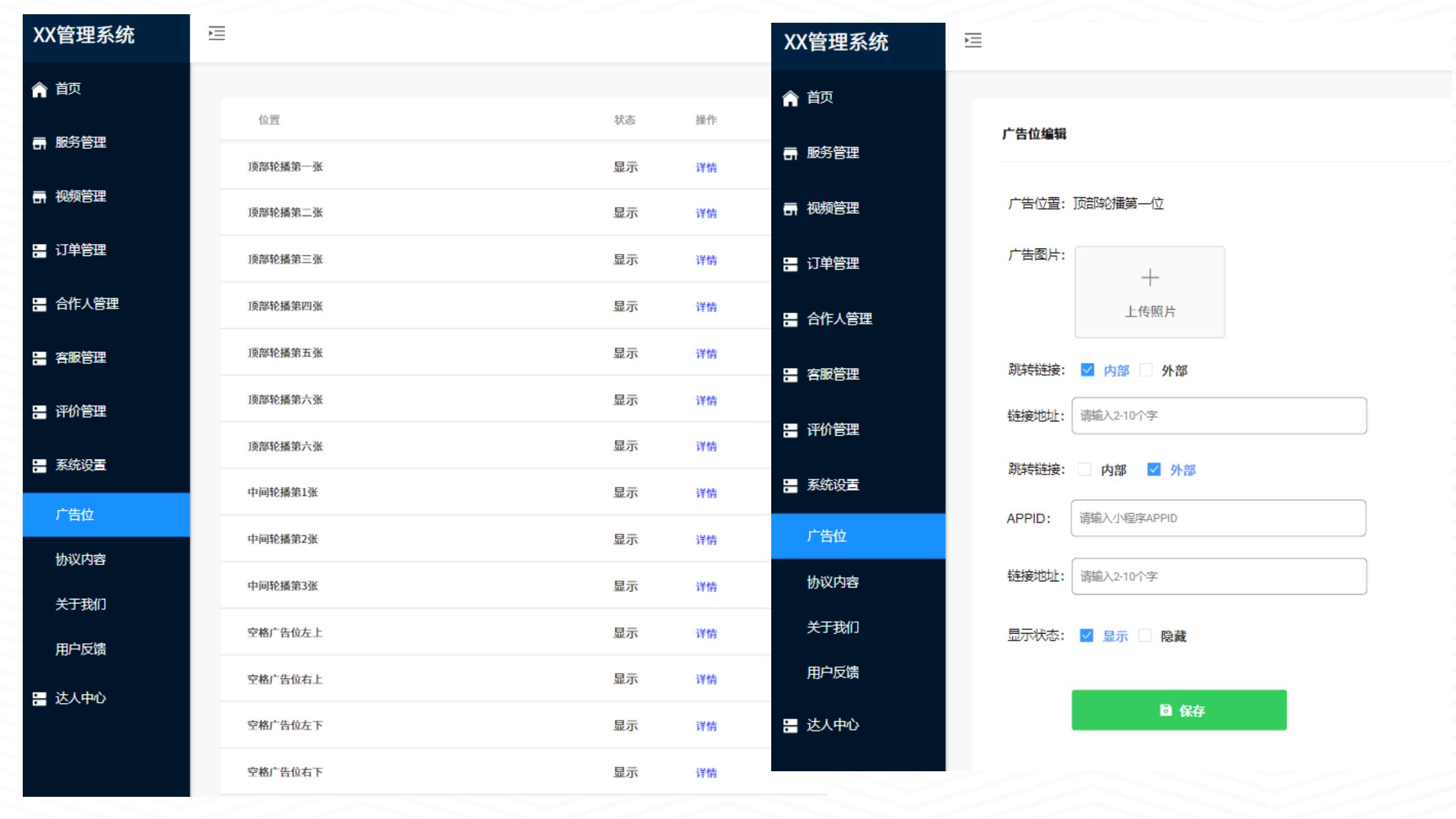1456x819 pixels.
Task: Open 详情 for 中间轮播第3张
Action: 706,586
